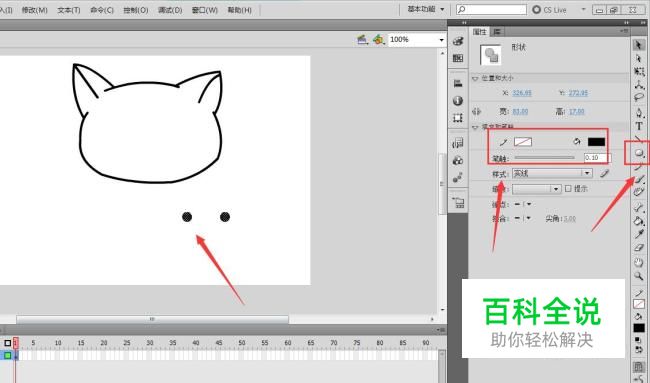
Task: Select the Zoom magnifier tool
Action: coord(639,276)
